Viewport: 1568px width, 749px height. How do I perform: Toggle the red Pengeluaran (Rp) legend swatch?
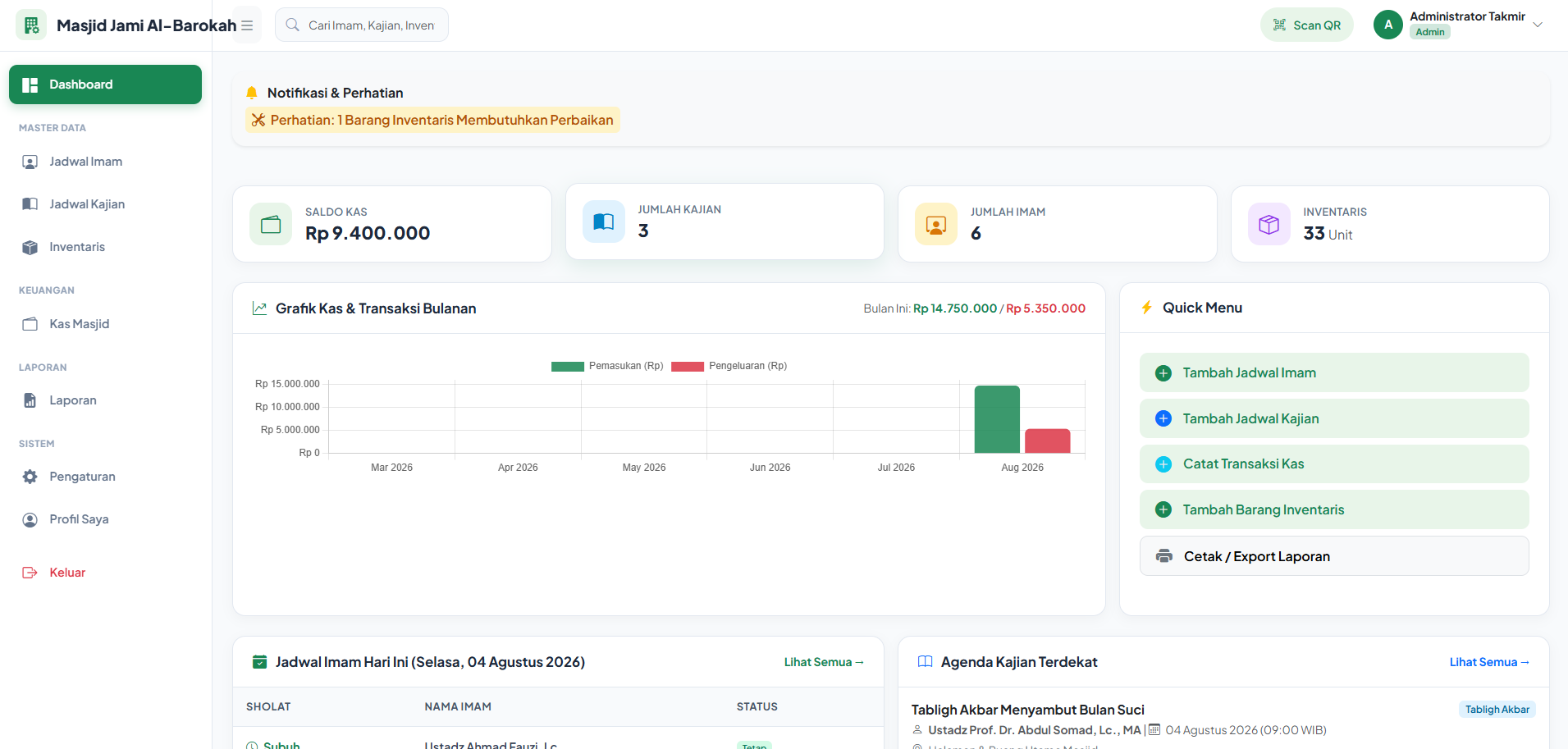point(688,366)
